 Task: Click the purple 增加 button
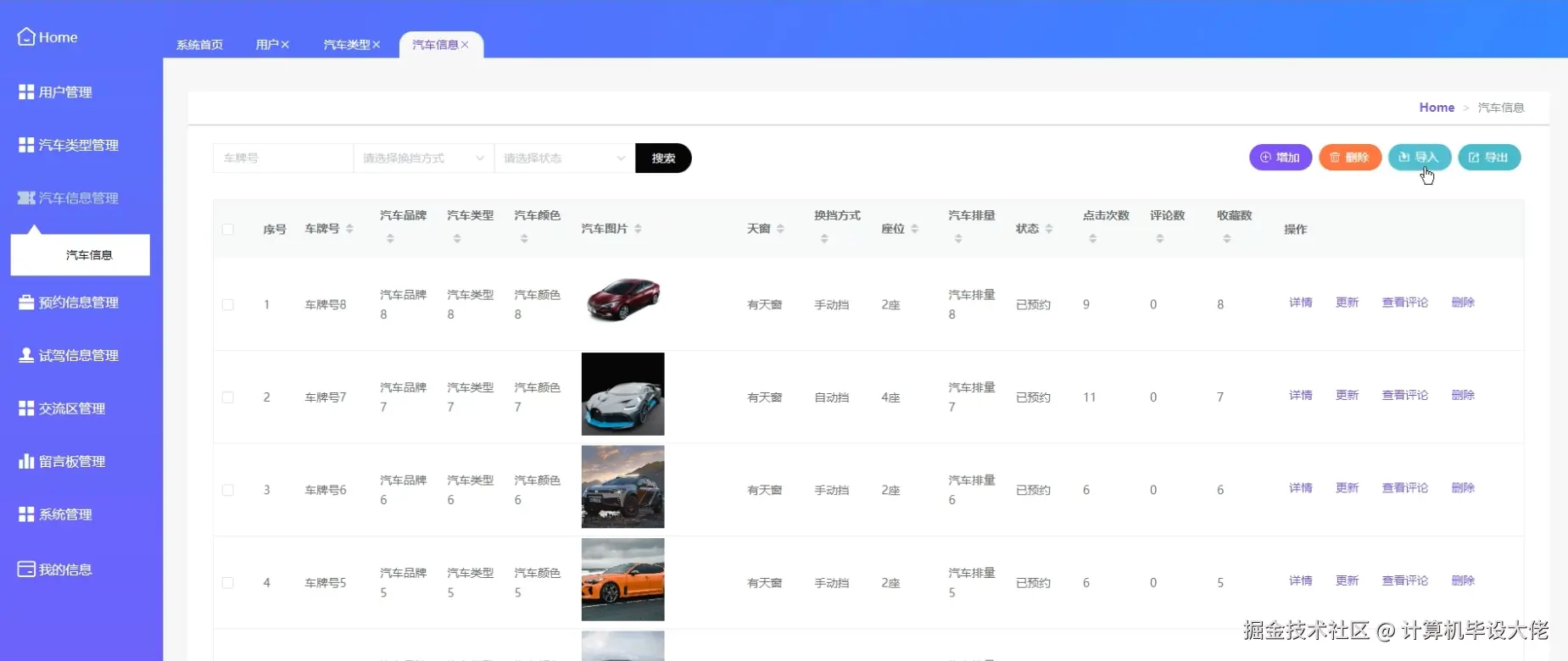tap(1281, 157)
